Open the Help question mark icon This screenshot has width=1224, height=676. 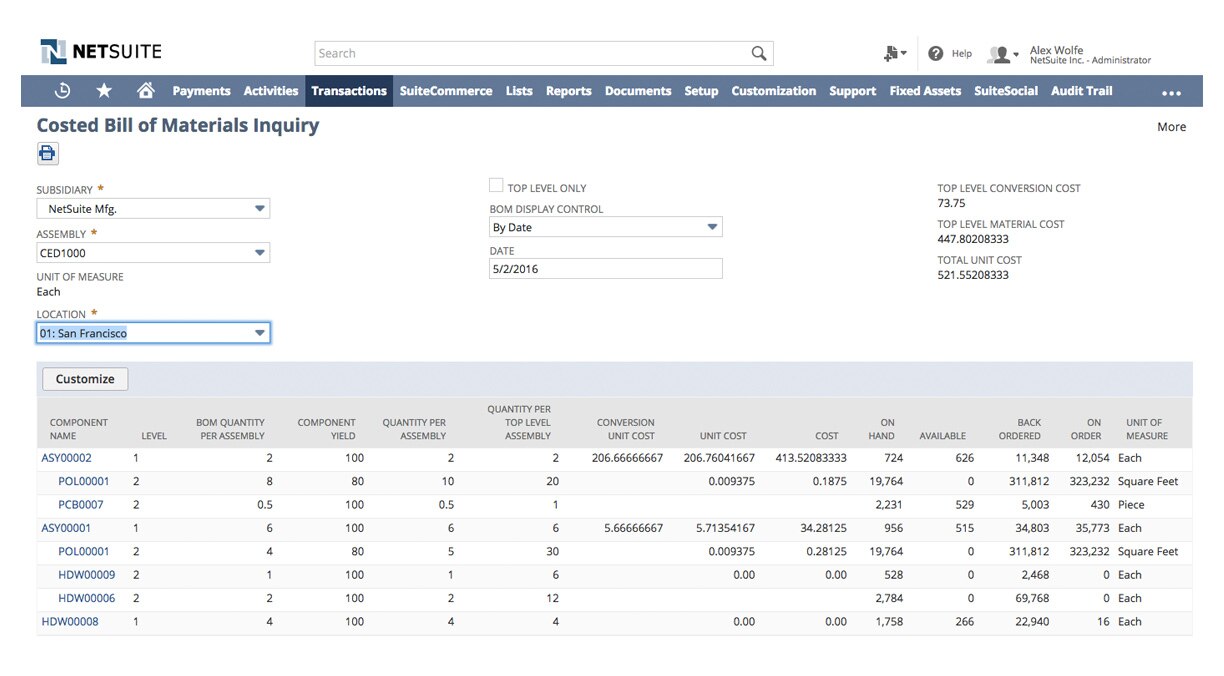coord(936,54)
